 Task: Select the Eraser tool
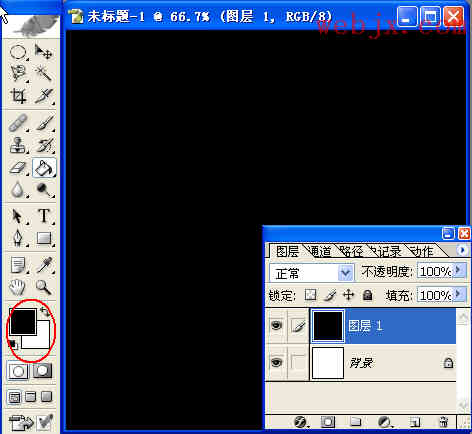(18, 168)
